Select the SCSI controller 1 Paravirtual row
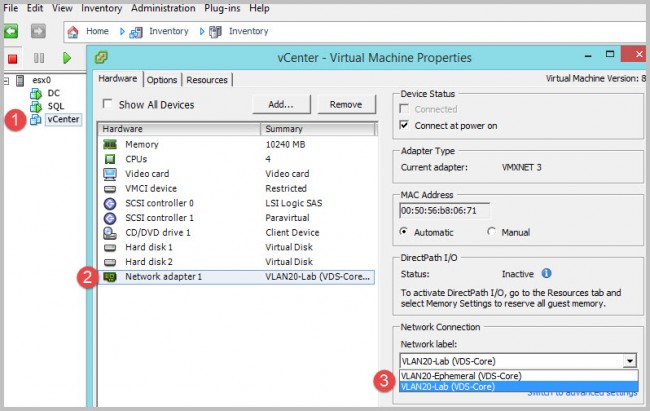The image size is (650, 411). tap(236, 218)
